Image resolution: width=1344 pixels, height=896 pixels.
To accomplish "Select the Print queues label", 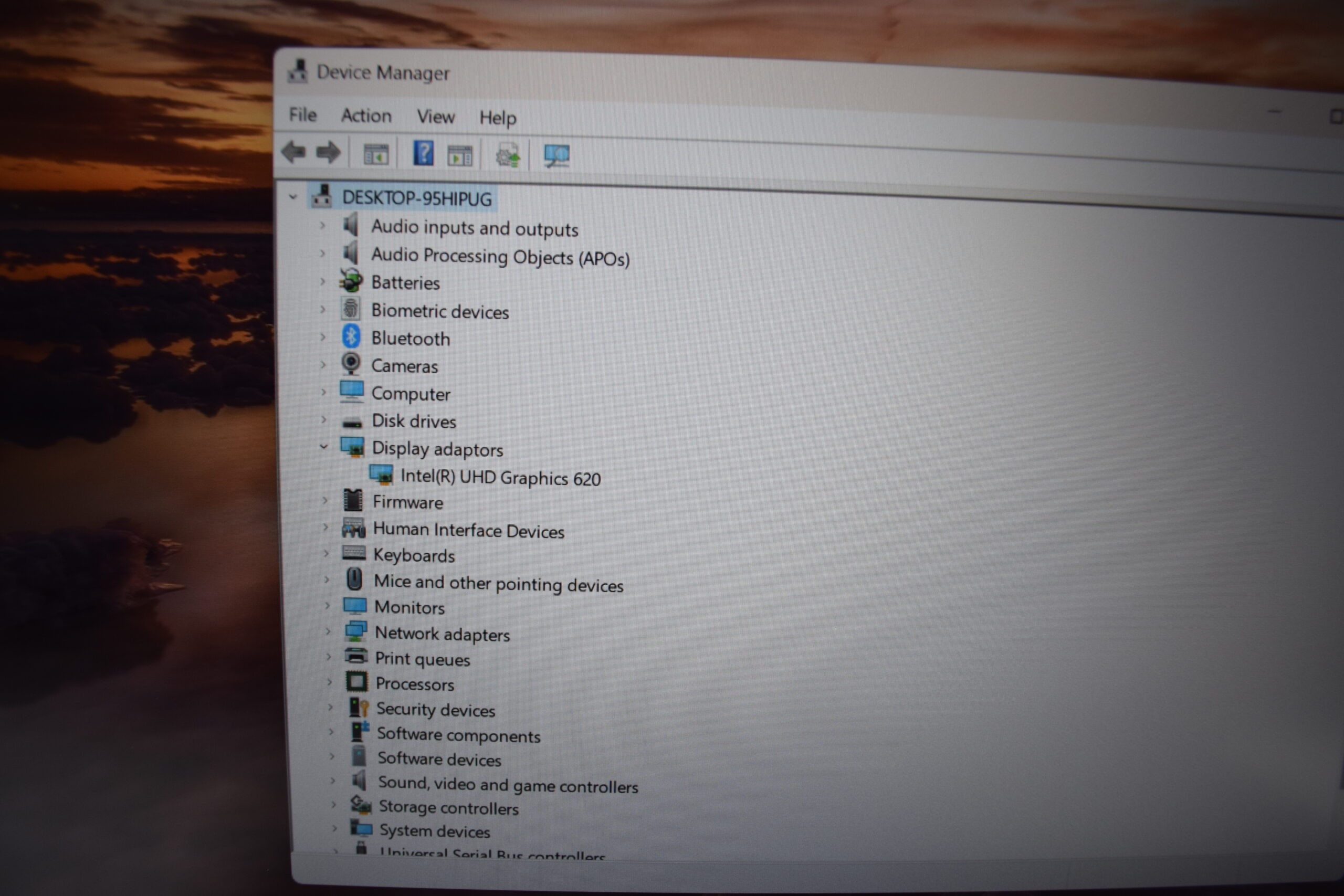I will pos(422,659).
